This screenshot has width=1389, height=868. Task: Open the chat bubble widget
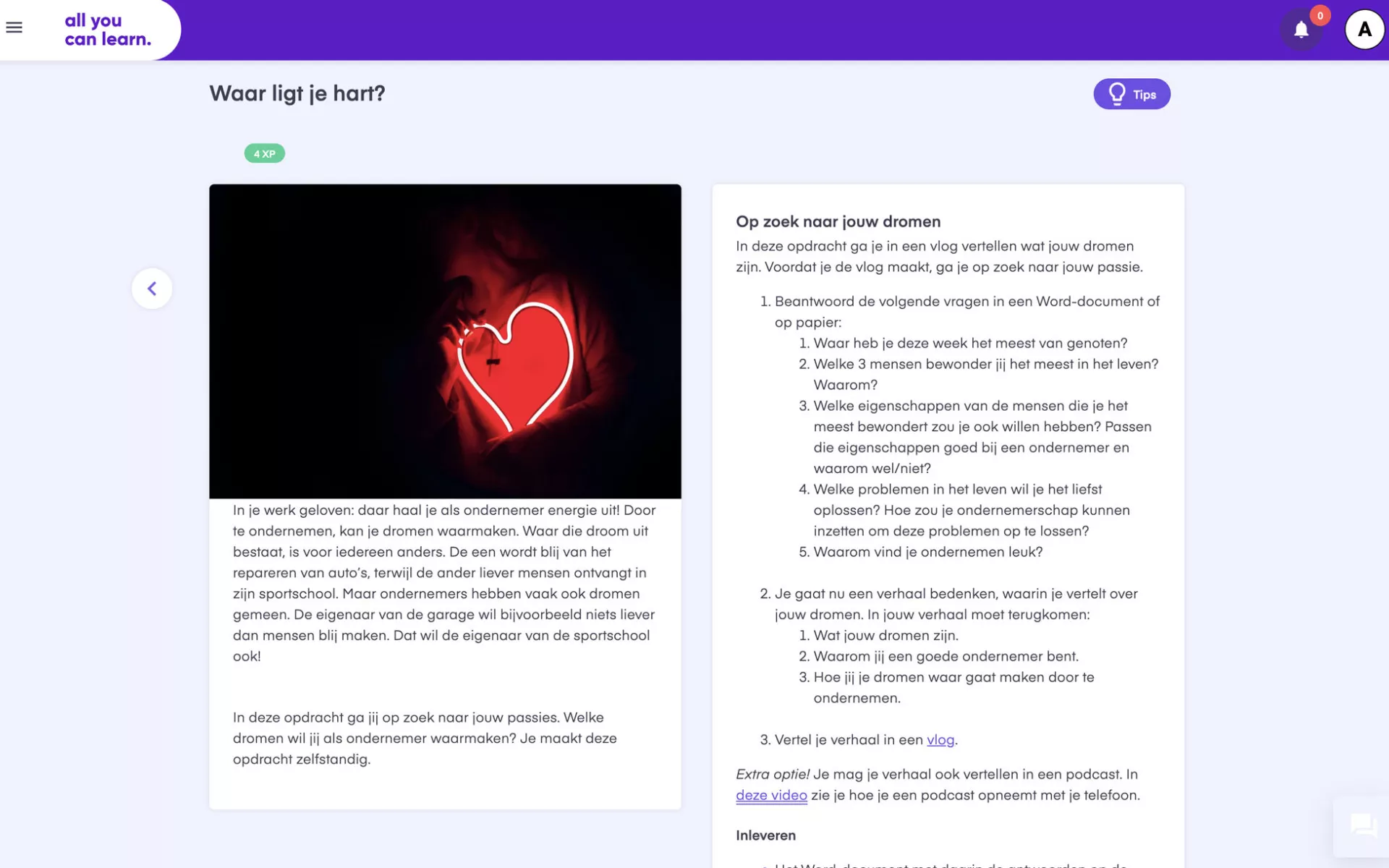[1362, 825]
